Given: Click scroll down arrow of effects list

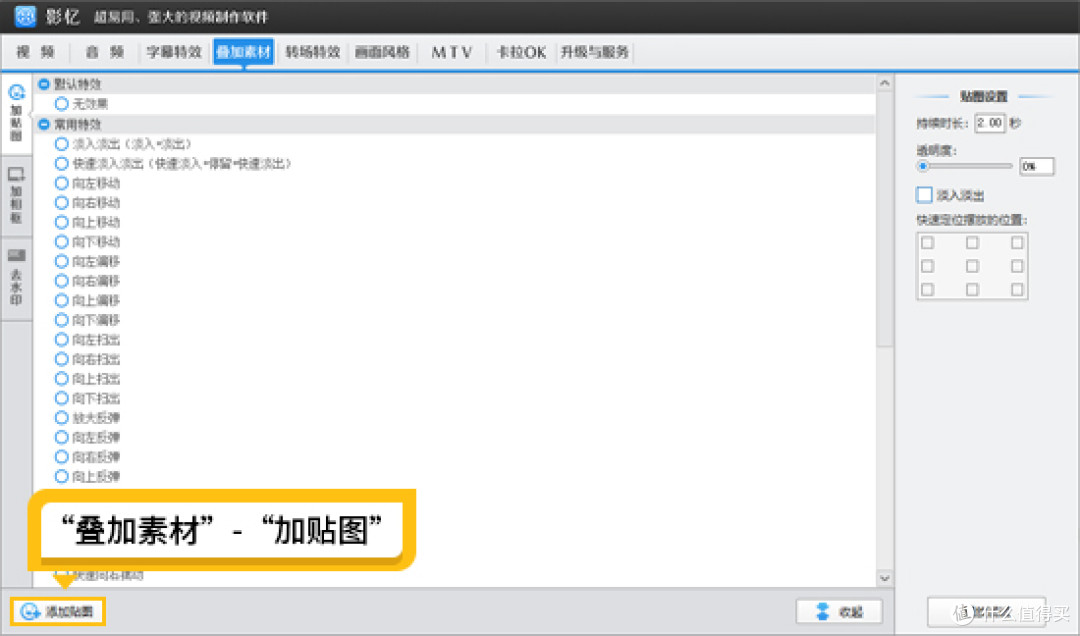Looking at the screenshot, I should tap(884, 578).
